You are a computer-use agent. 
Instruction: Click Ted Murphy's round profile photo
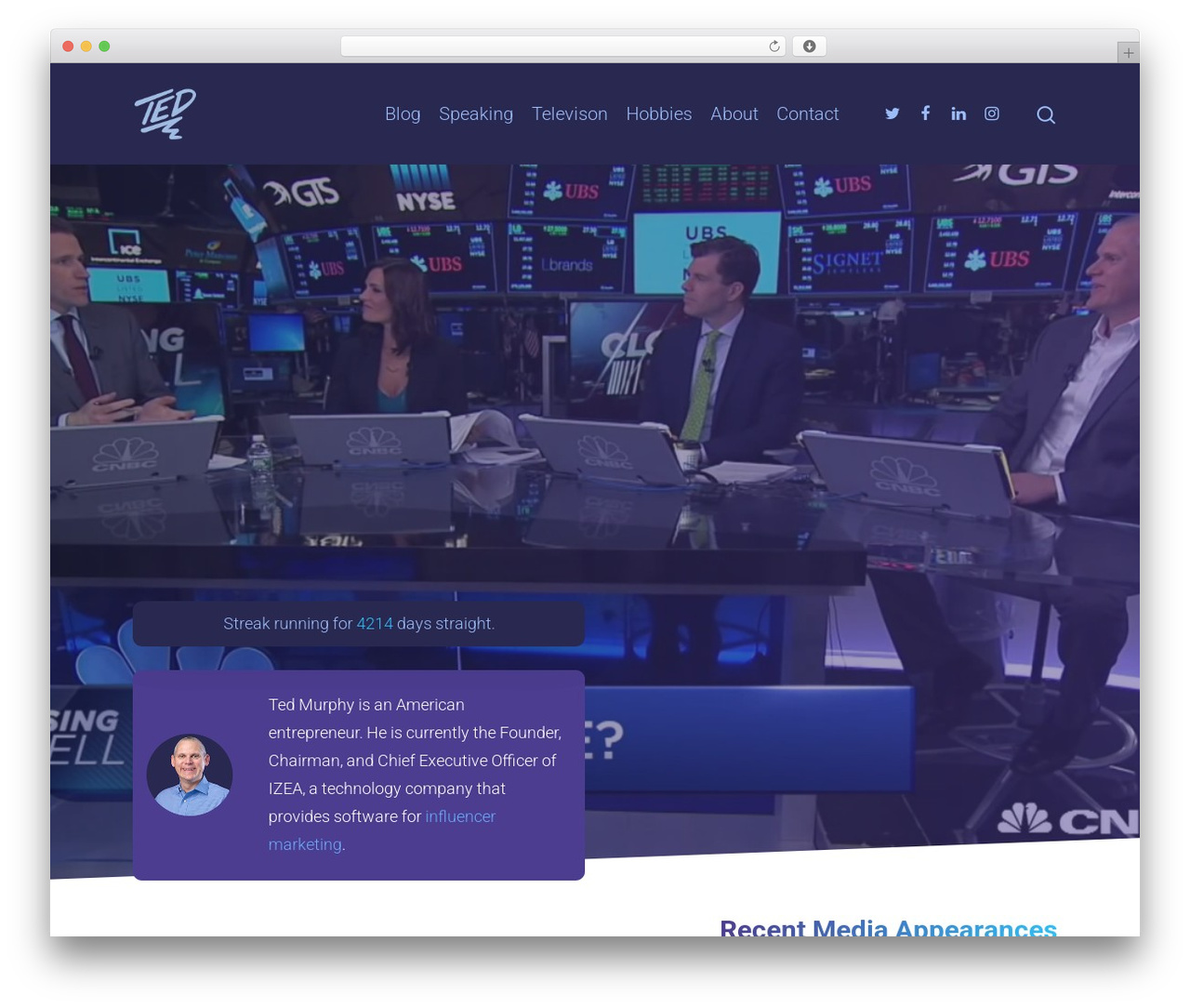190,775
